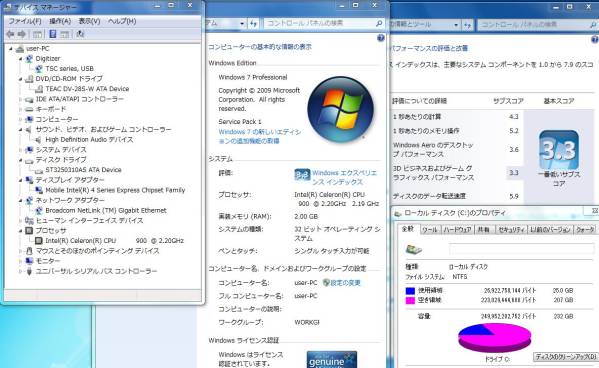Click the search magnifier in Performance window
Screen dimensions: 599x368
pos(594,25)
